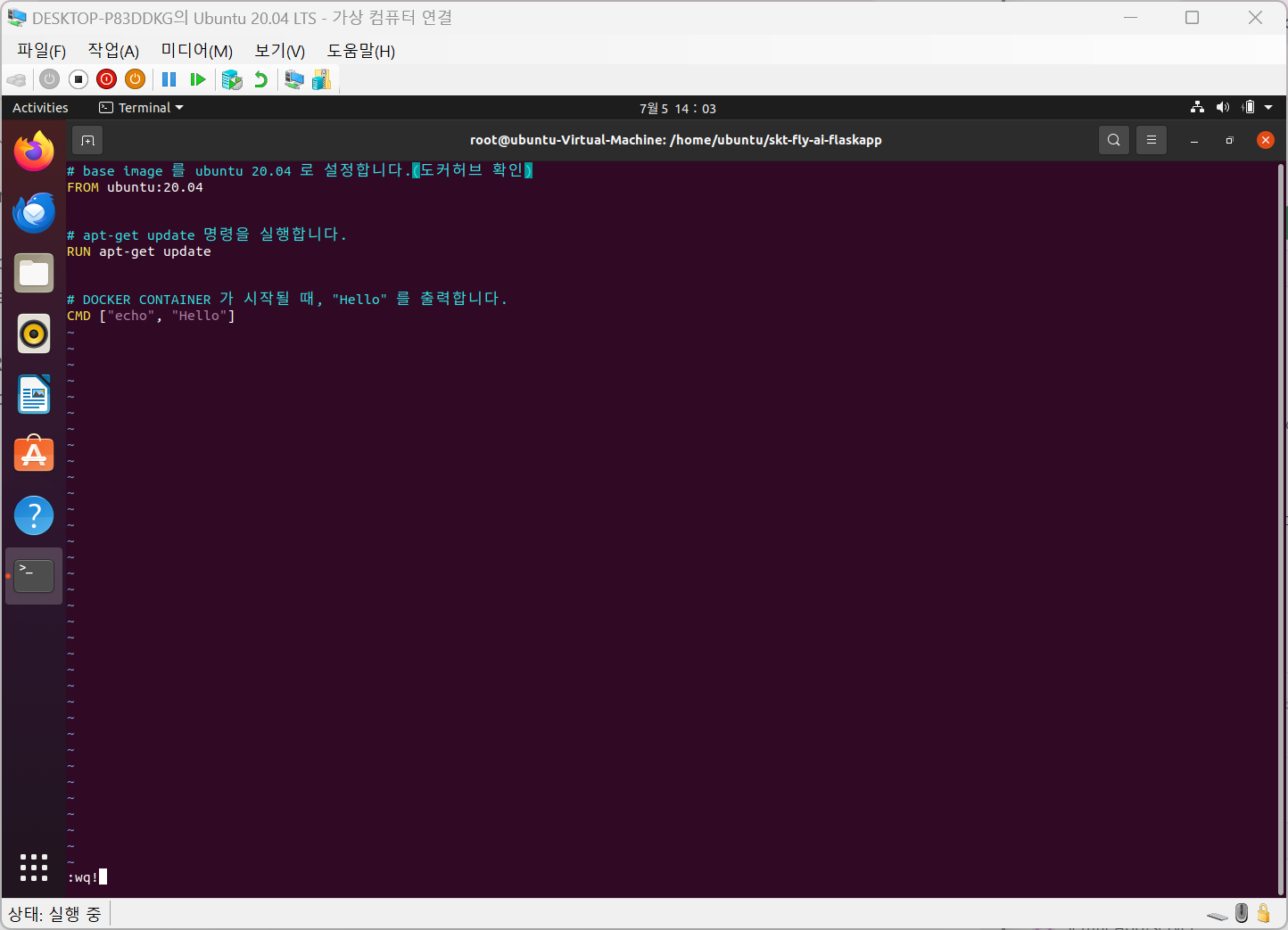Open the 보기(V) menu

pyautogui.click(x=280, y=51)
